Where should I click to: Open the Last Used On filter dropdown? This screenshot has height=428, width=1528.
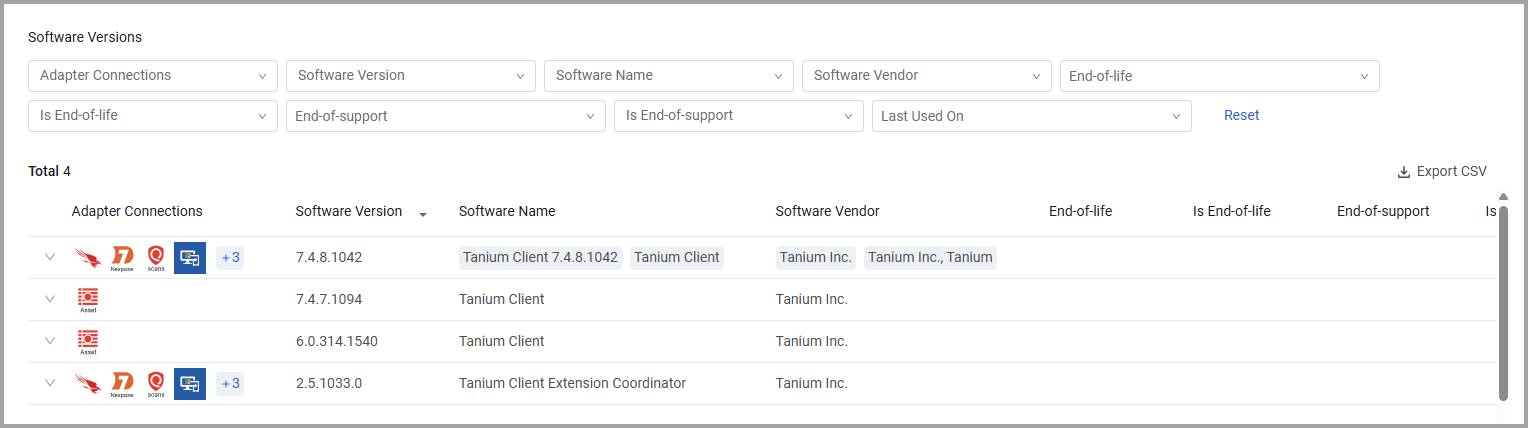pos(1032,116)
